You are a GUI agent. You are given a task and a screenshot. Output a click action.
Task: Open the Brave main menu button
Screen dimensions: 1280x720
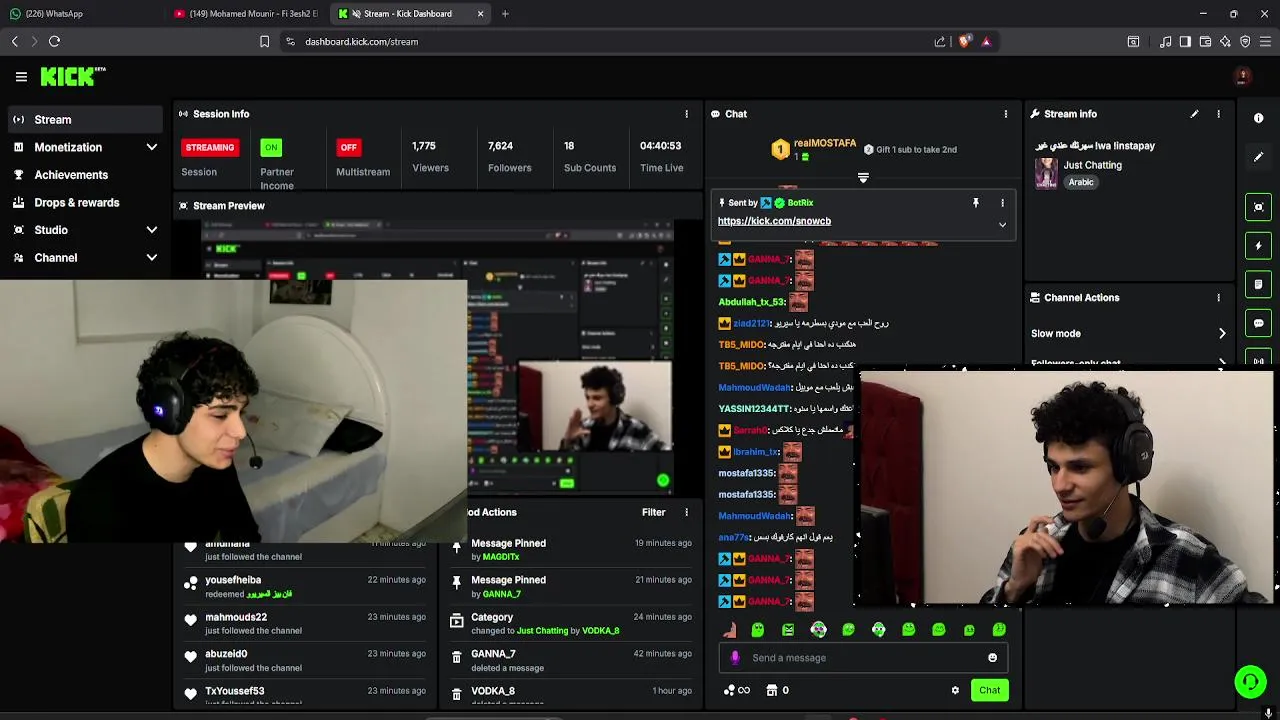pyautogui.click(x=1265, y=42)
